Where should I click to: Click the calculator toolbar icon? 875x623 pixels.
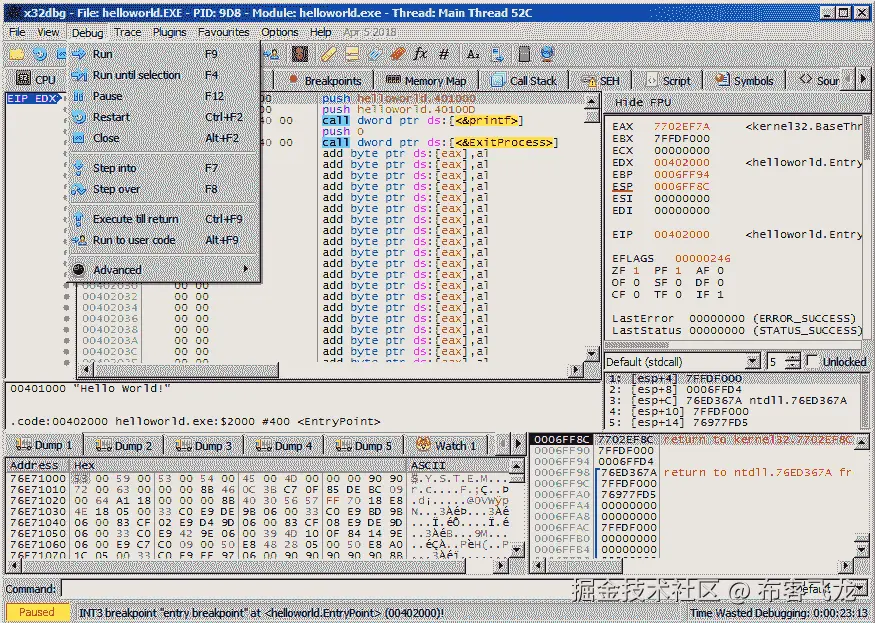tap(524, 54)
